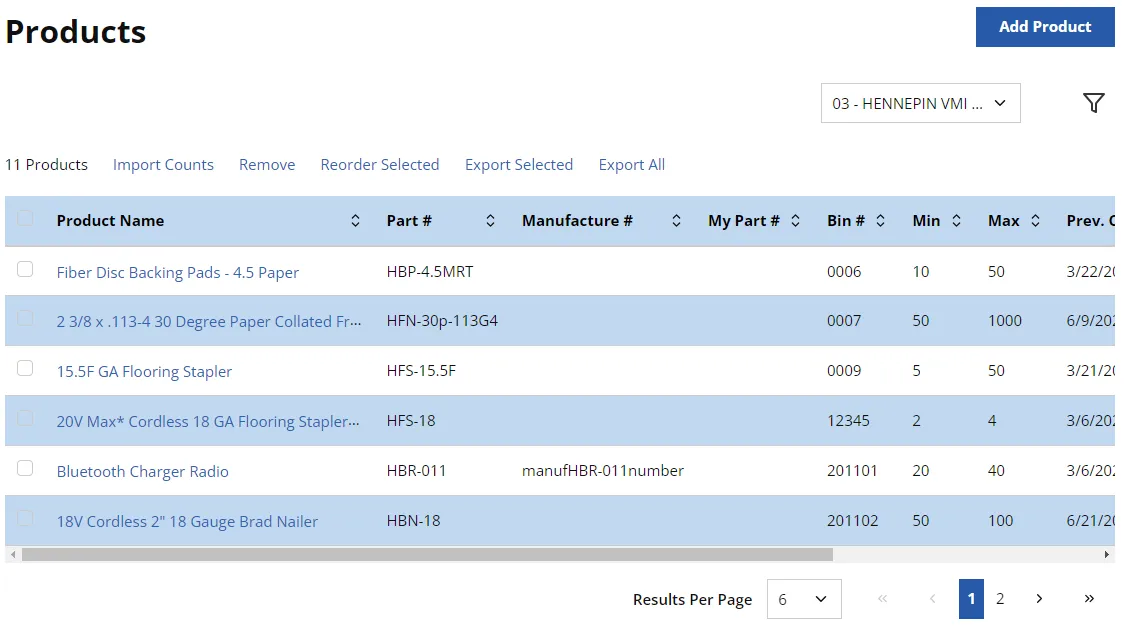The image size is (1142, 631).
Task: Click part number HFN-30p-113G4 cell
Action: click(442, 321)
